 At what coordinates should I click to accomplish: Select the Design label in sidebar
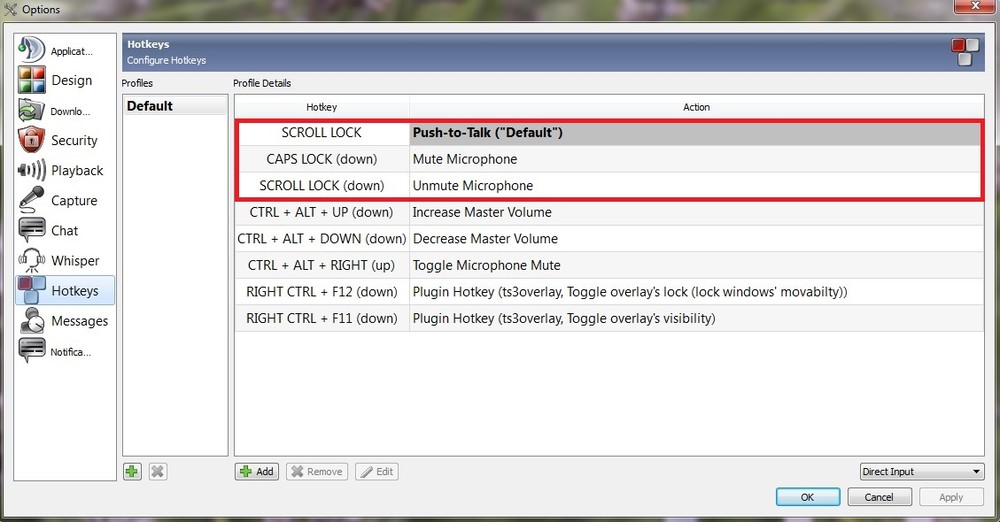[71, 80]
